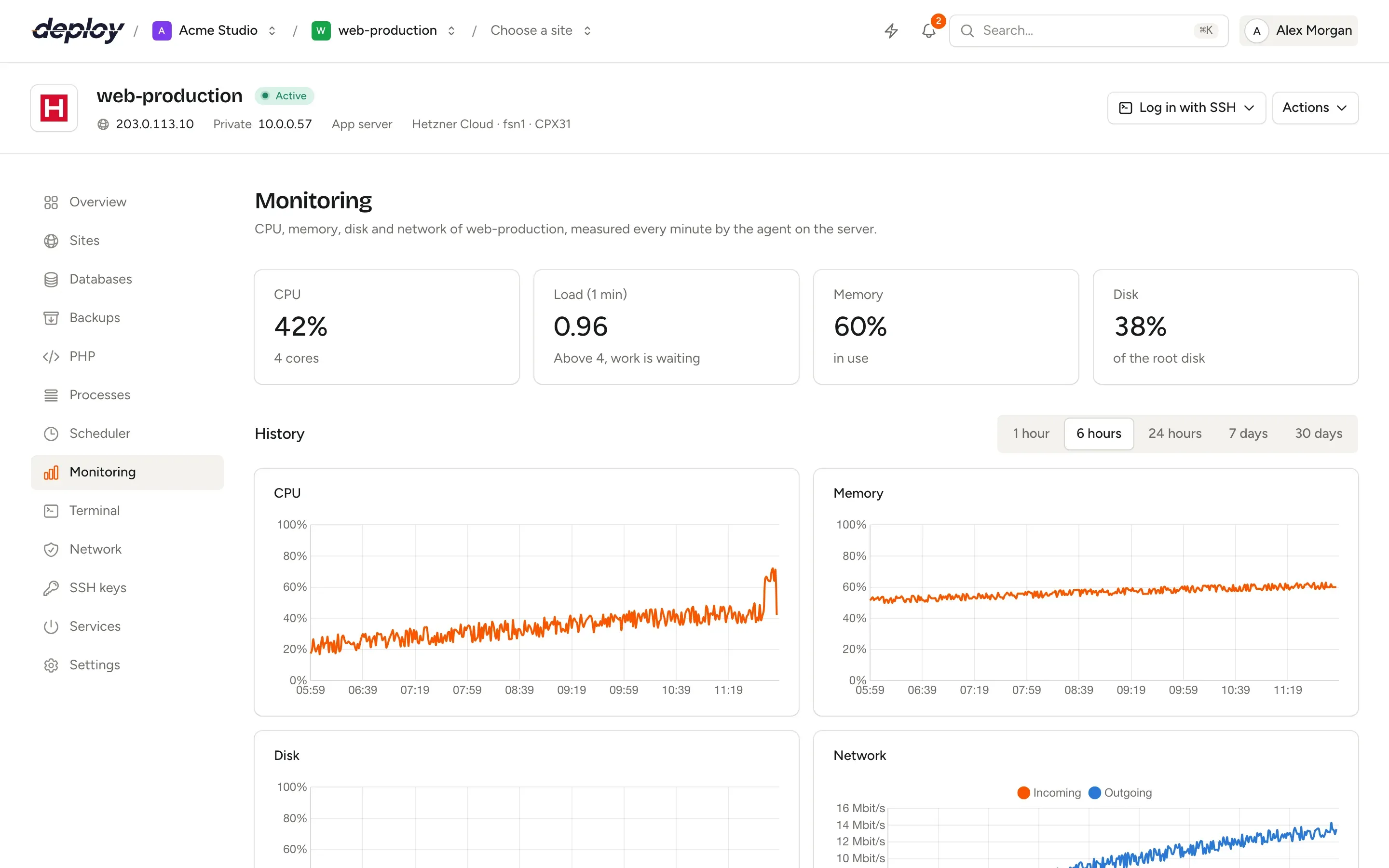Image resolution: width=1389 pixels, height=868 pixels.
Task: Click the Hetzner server logo thumbnail
Action: point(54,108)
